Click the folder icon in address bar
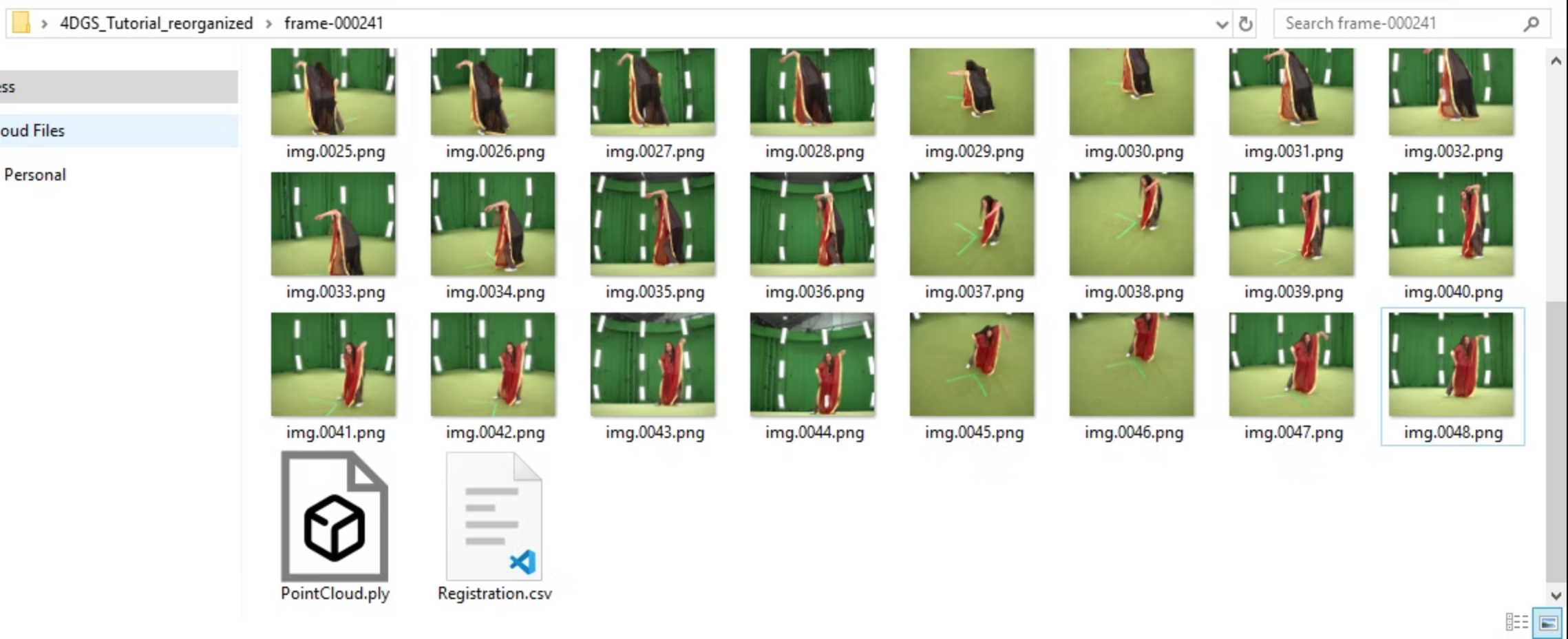 (21, 23)
